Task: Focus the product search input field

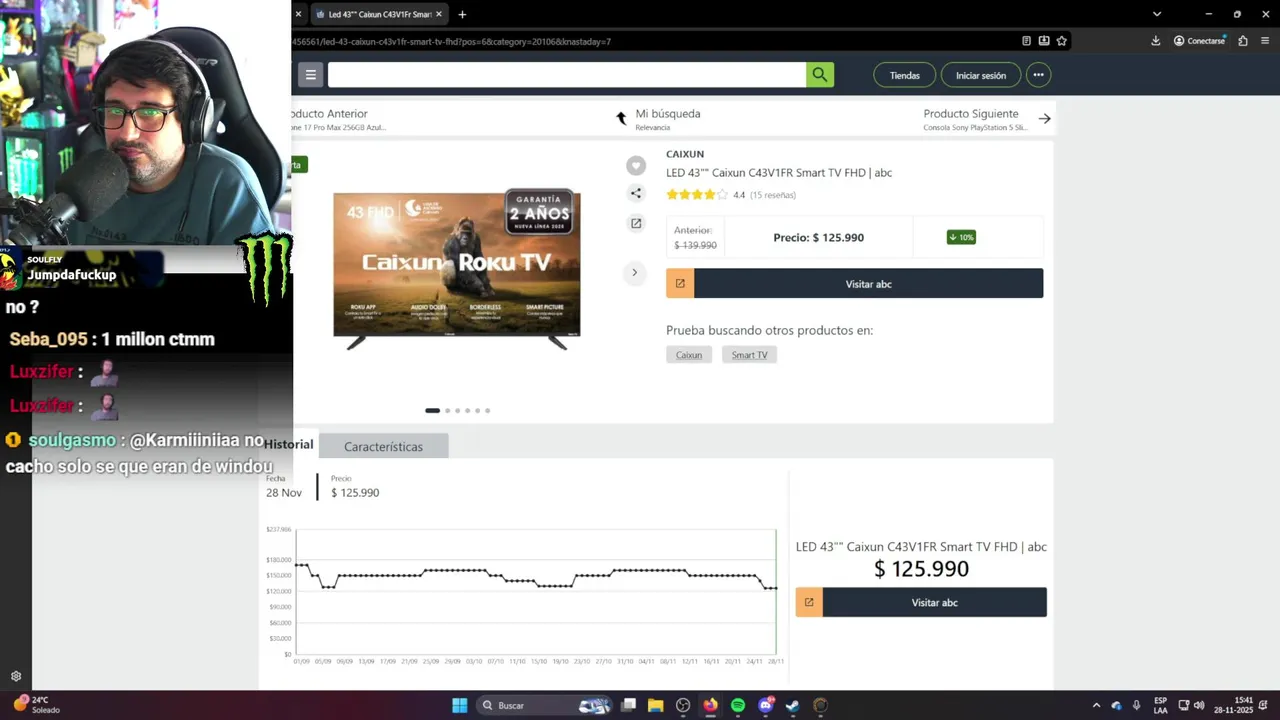Action: click(567, 75)
